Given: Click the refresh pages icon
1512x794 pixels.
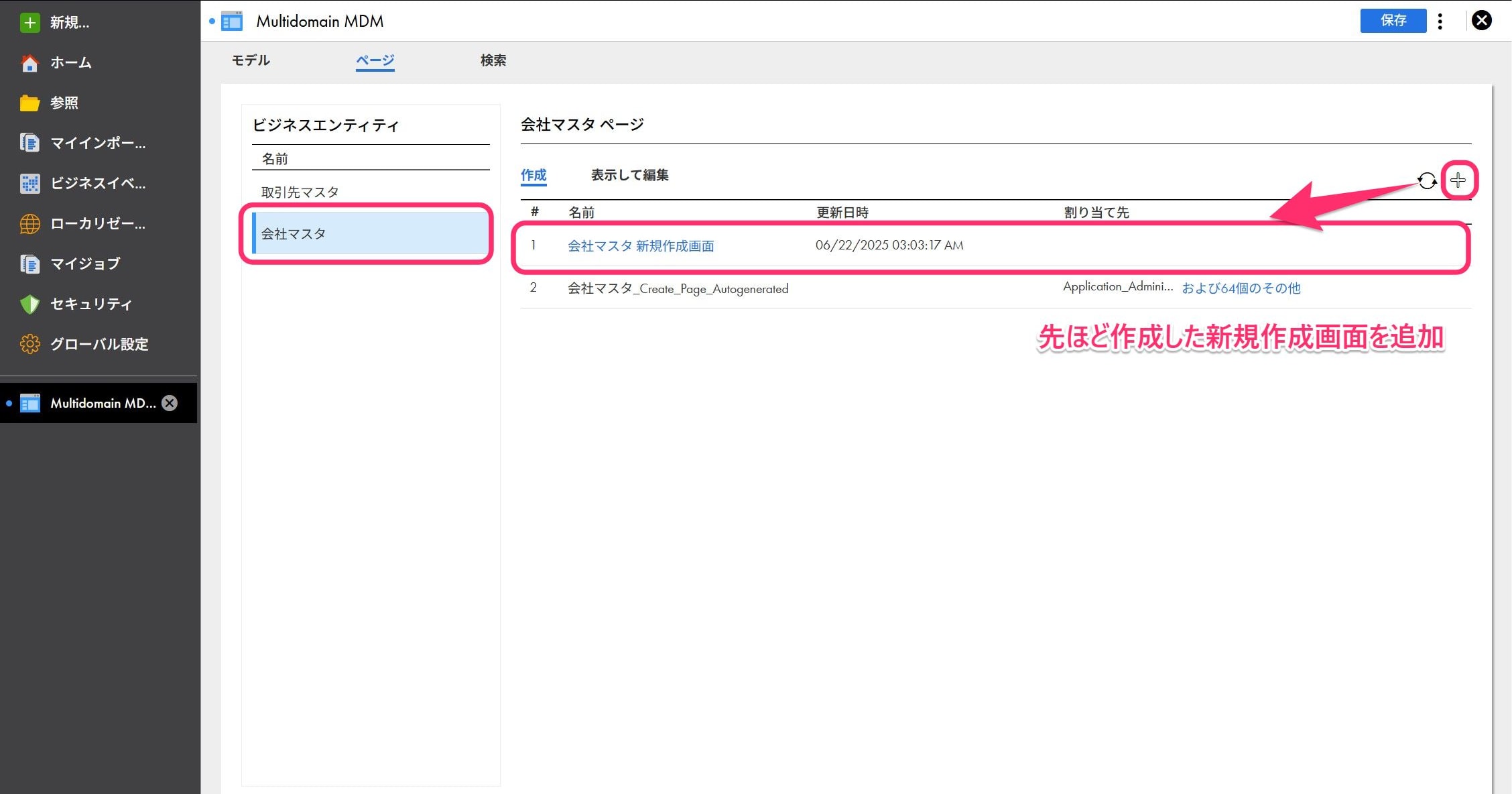Looking at the screenshot, I should 1427,180.
